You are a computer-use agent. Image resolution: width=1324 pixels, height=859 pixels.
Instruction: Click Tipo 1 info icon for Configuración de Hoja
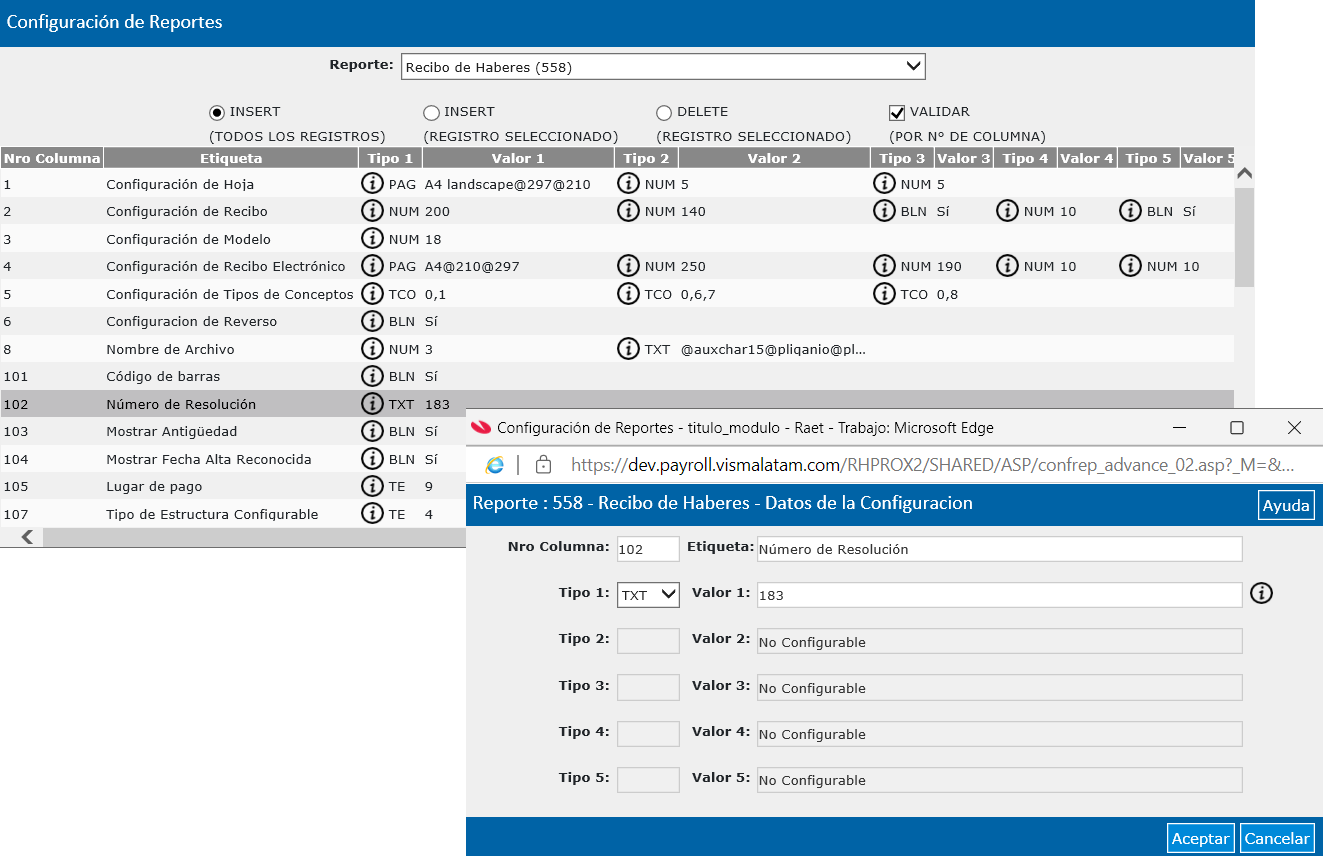pos(373,184)
